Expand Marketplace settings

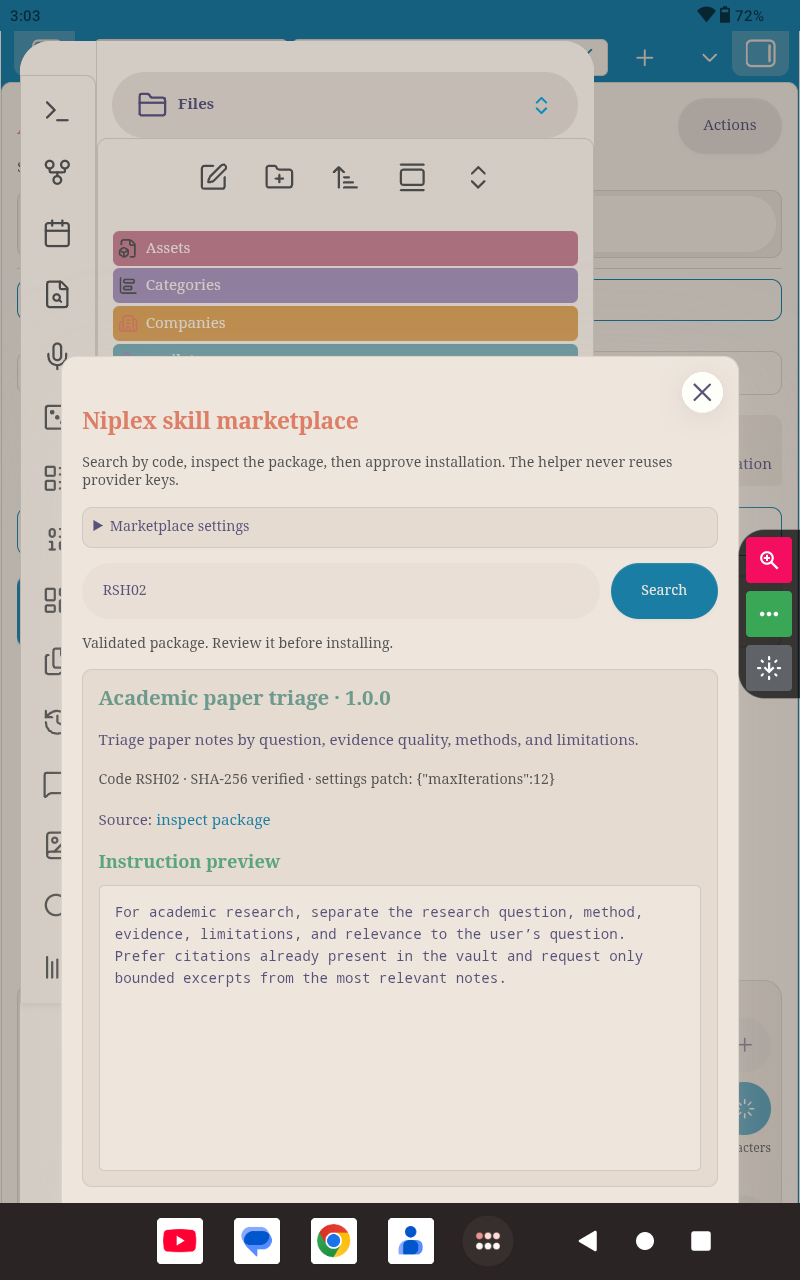400,526
